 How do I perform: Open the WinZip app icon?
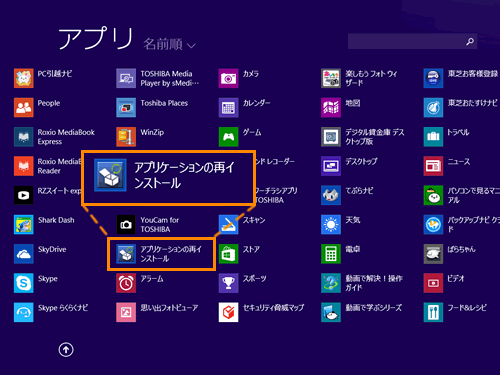126,137
